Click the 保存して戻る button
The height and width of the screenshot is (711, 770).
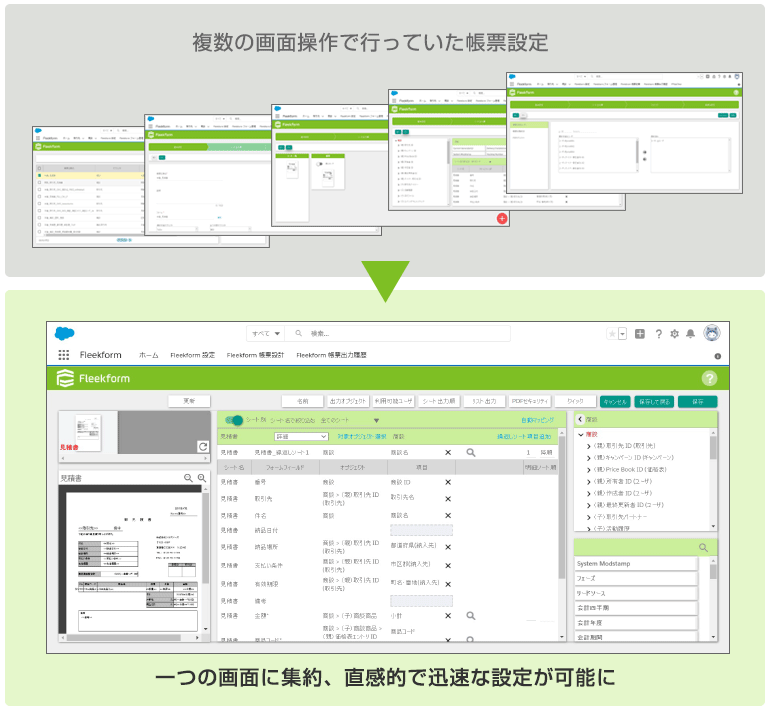(654, 402)
